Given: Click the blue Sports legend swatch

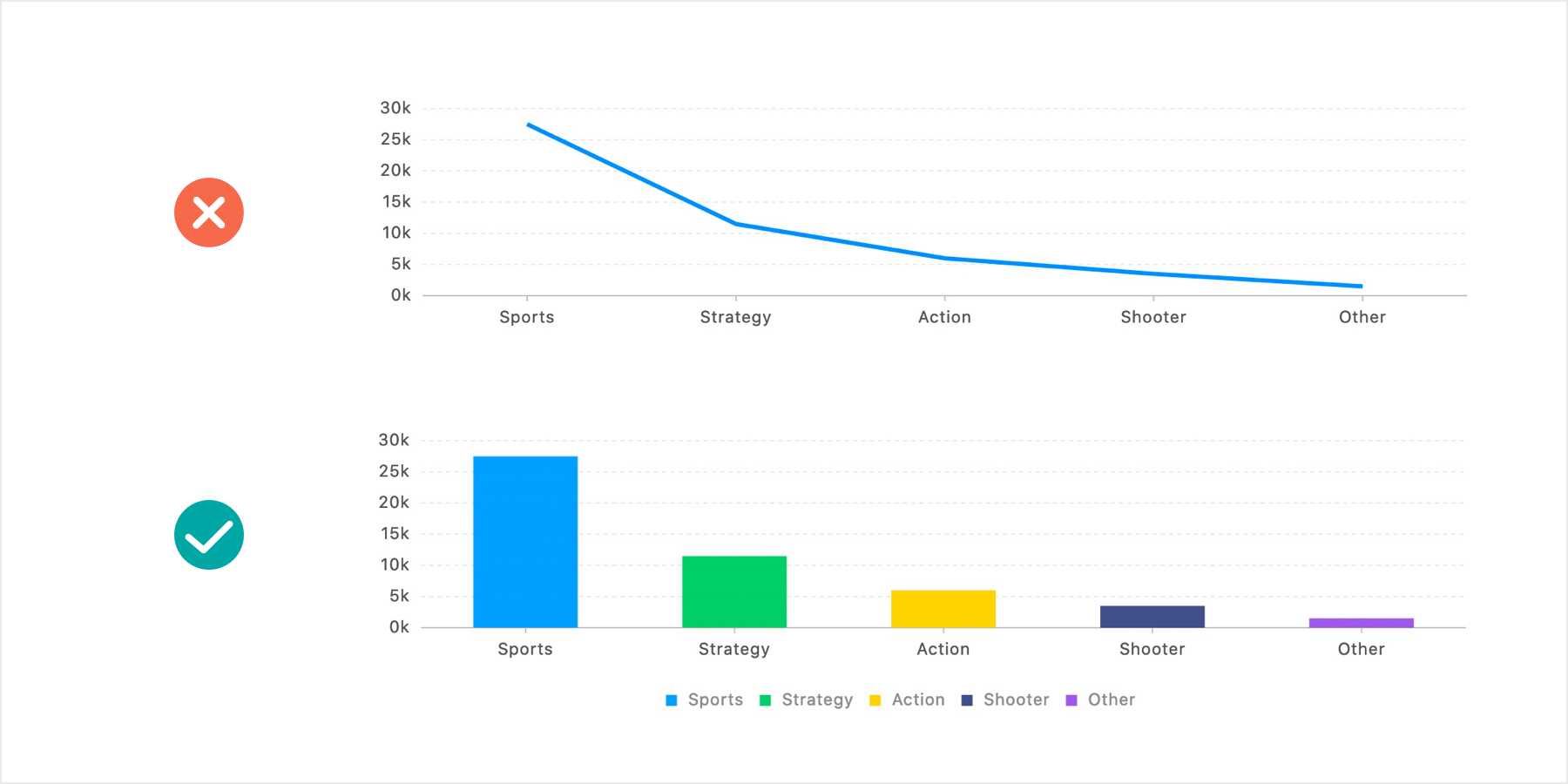Looking at the screenshot, I should click(x=672, y=700).
